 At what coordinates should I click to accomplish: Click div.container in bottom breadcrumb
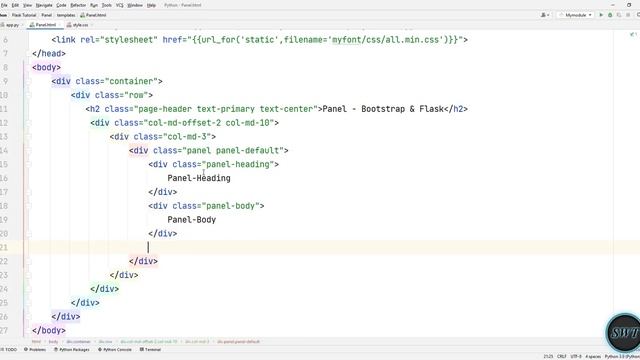tap(78, 342)
